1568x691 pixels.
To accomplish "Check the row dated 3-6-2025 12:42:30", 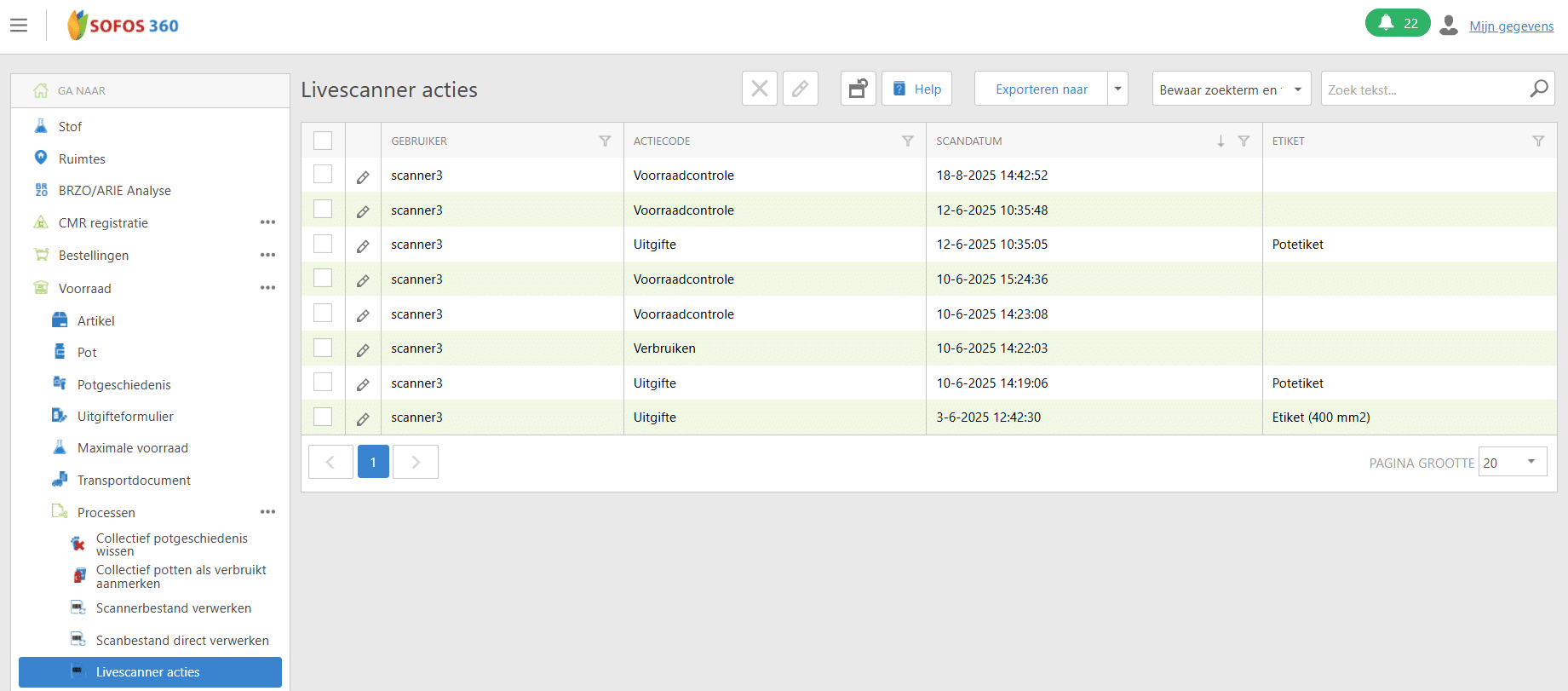I will point(323,417).
